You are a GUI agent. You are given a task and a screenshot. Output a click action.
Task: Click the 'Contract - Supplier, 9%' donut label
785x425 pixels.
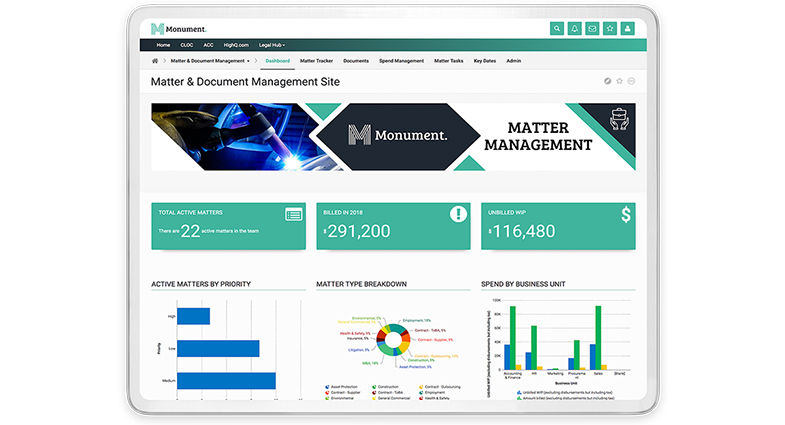435,339
